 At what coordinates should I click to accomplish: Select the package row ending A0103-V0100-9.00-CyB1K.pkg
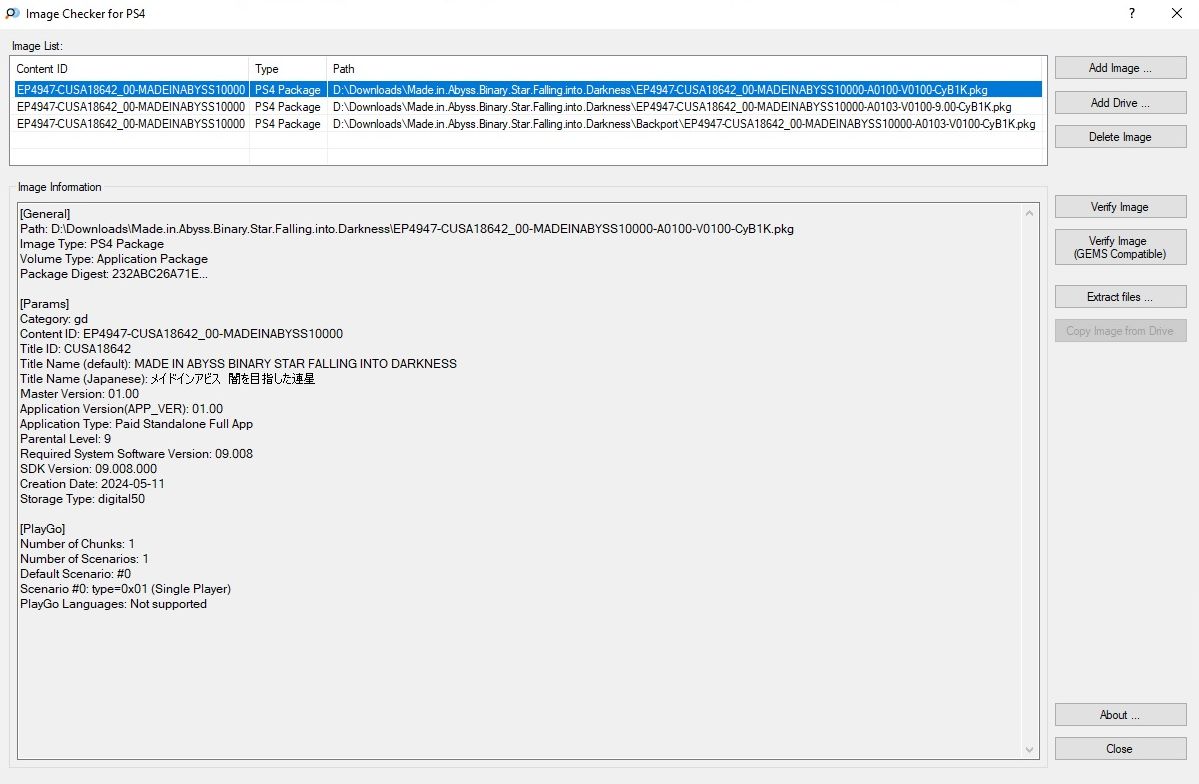[x=528, y=107]
